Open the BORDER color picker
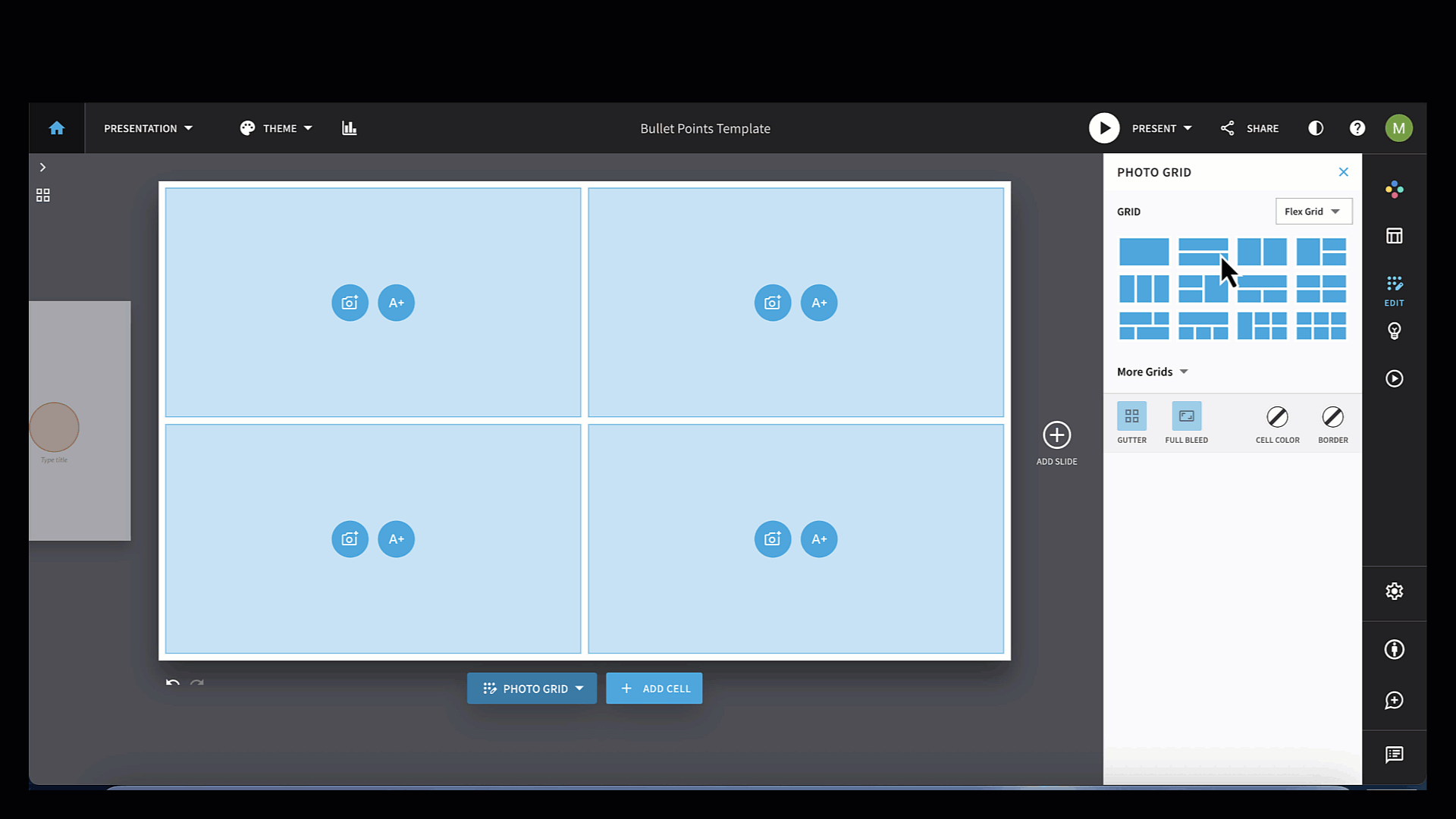 (1332, 416)
